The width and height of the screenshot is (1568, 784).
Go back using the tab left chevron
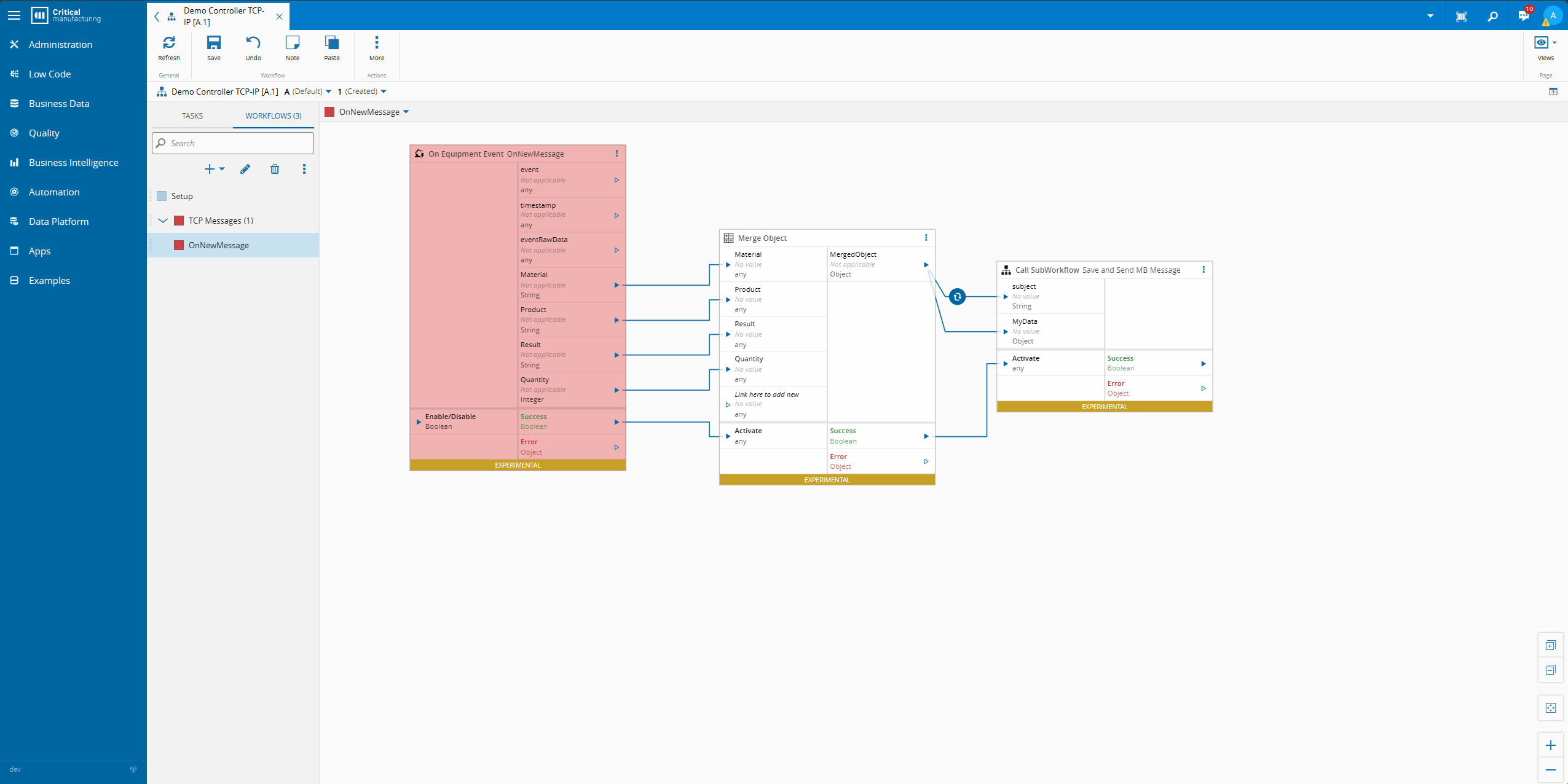pyautogui.click(x=157, y=17)
